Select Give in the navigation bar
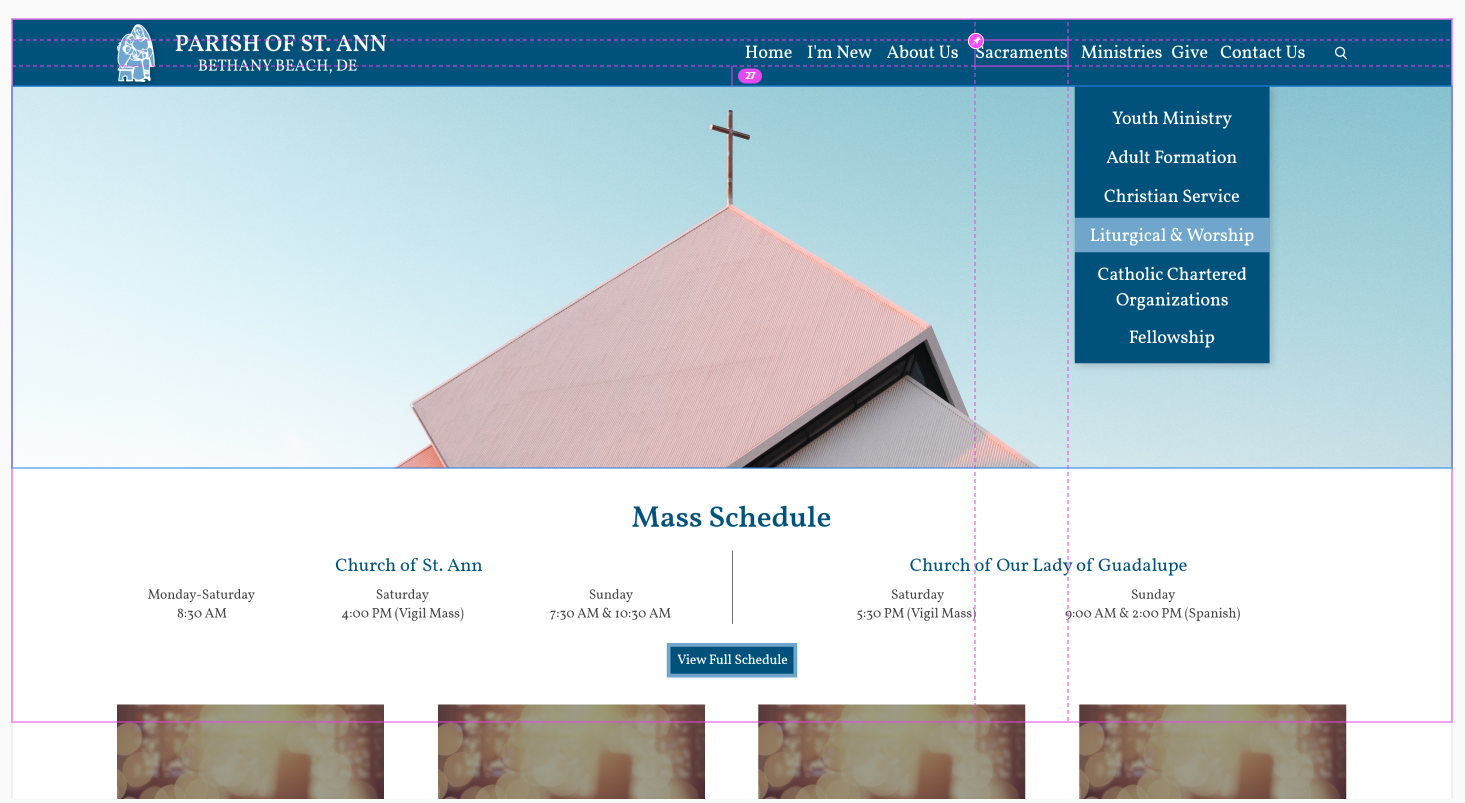This screenshot has width=1465, height=803. click(x=1189, y=53)
